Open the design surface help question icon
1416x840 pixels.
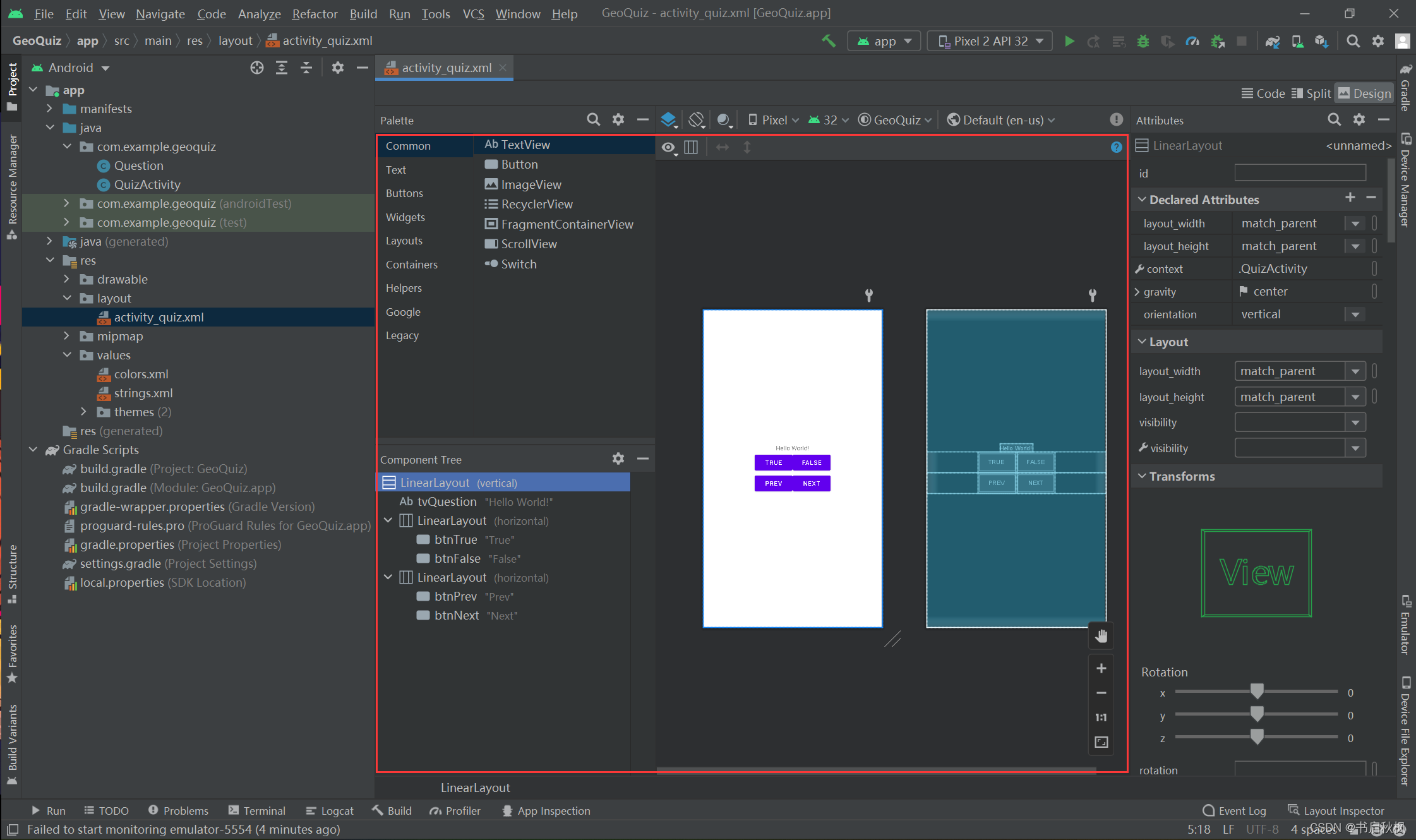1116,147
